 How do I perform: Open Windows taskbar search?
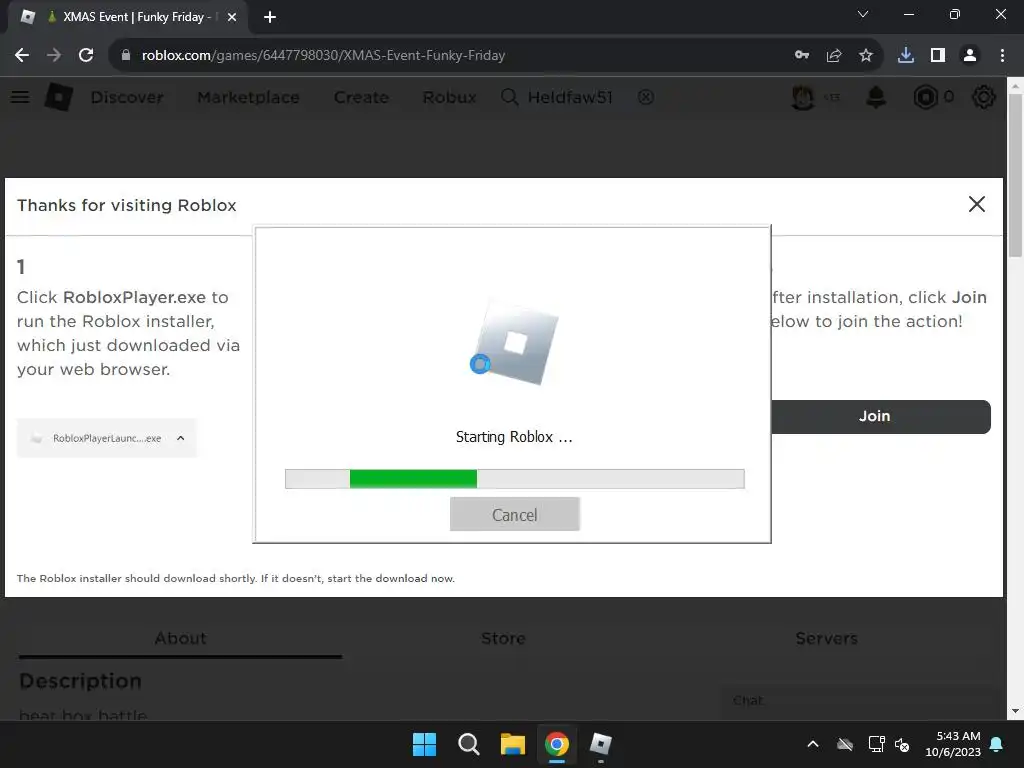pyautogui.click(x=468, y=744)
